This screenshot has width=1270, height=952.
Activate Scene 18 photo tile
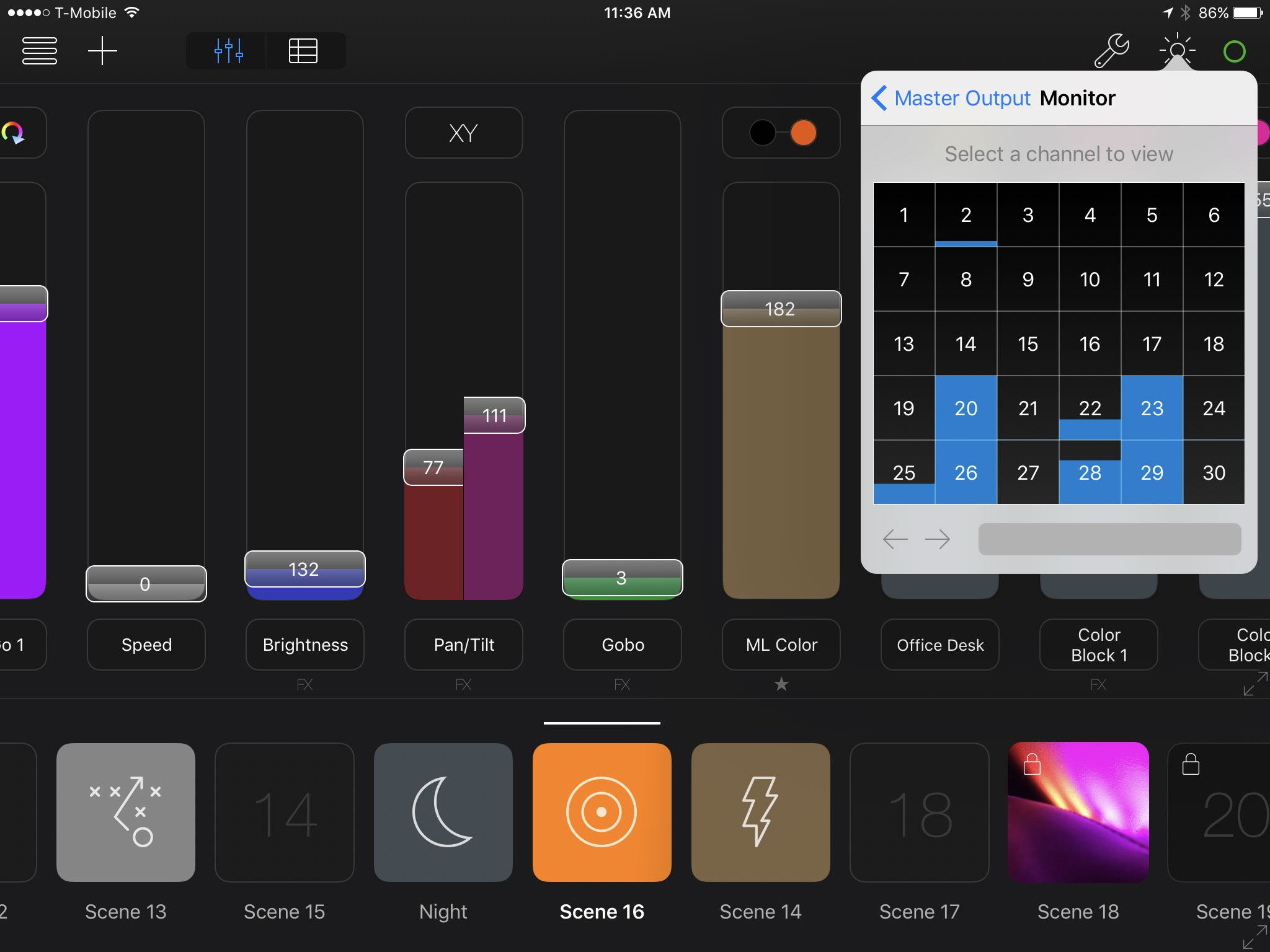coord(1078,812)
